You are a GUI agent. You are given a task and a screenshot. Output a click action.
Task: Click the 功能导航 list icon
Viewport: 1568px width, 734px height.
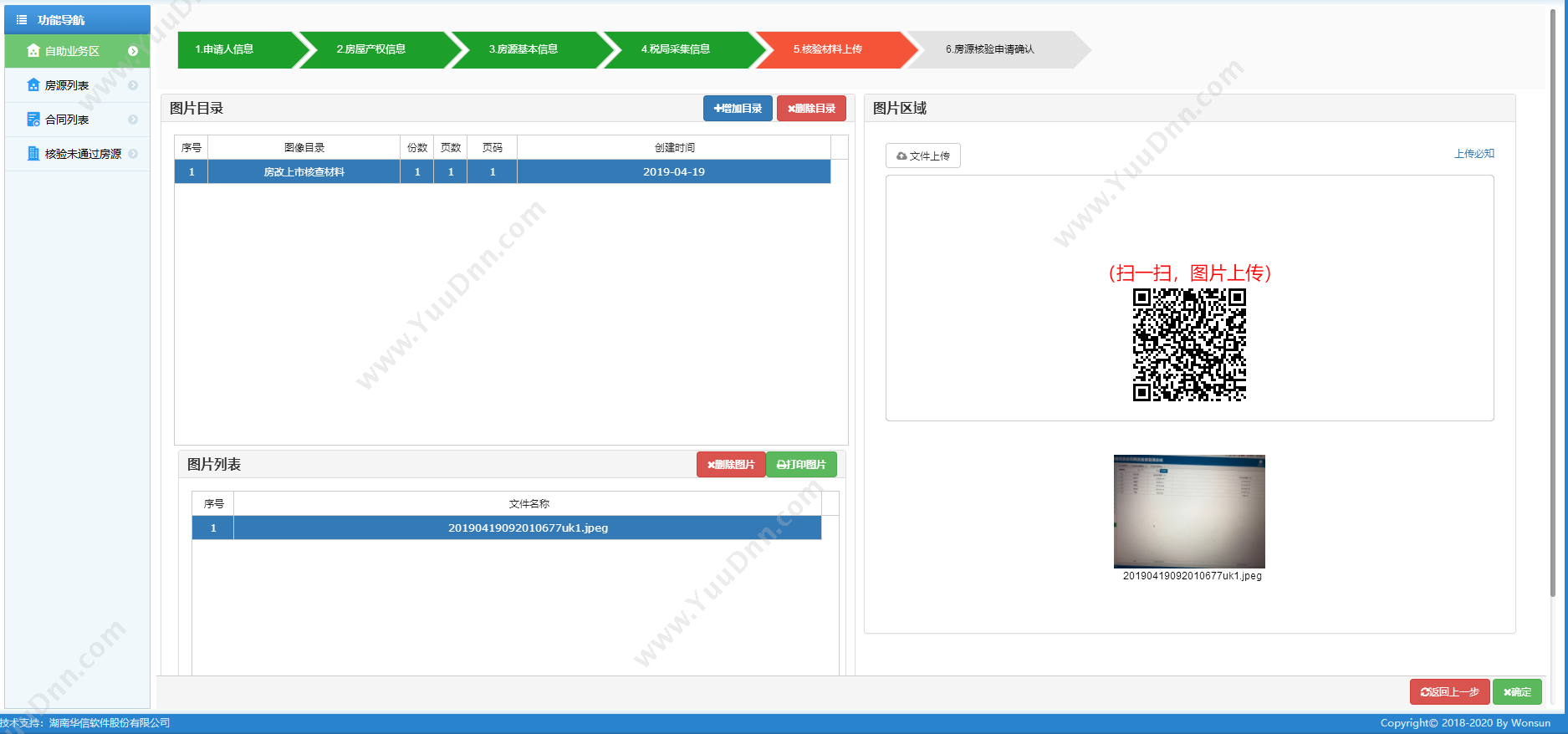pyautogui.click(x=22, y=20)
